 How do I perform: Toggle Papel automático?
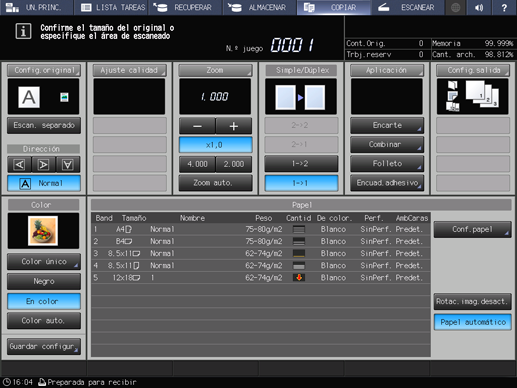point(472,322)
